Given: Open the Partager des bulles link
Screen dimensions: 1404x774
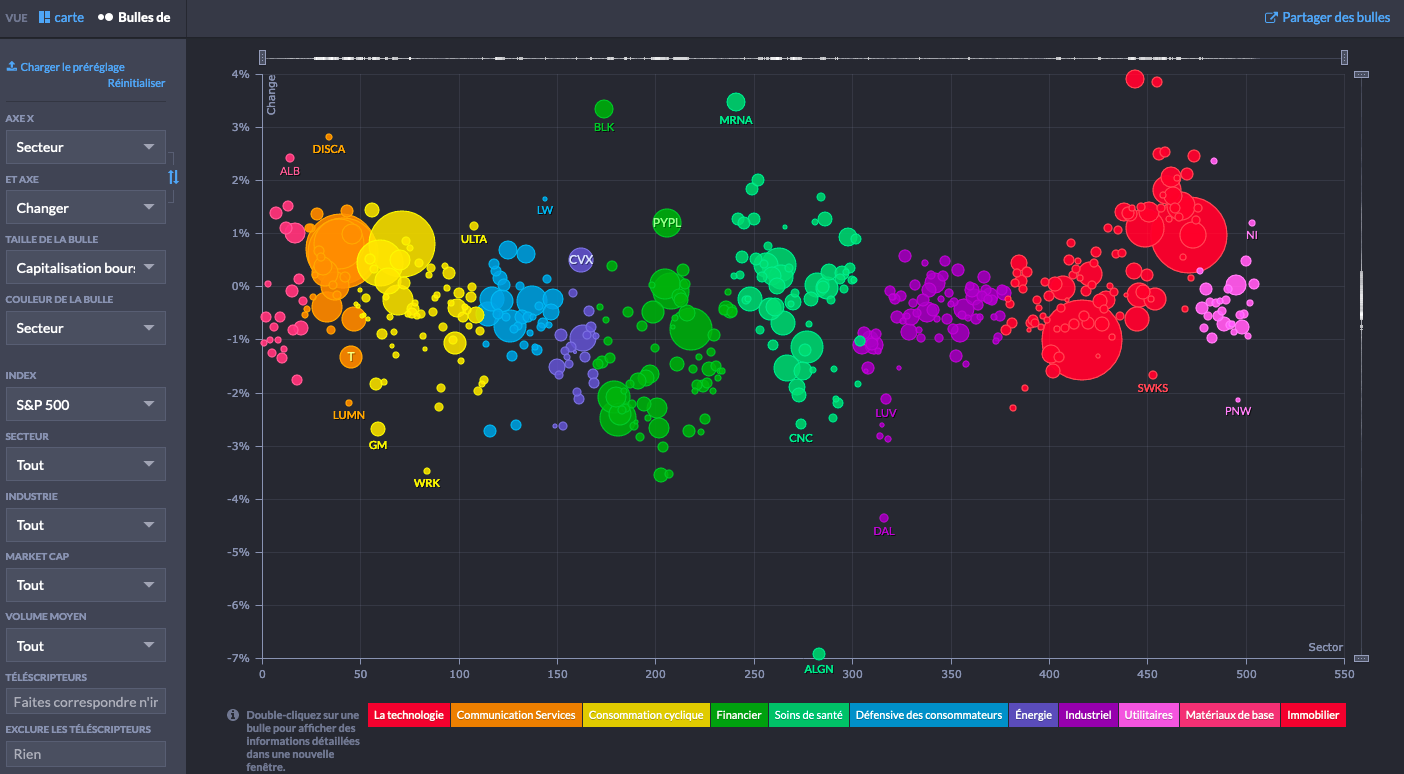Looking at the screenshot, I should tap(1327, 17).
